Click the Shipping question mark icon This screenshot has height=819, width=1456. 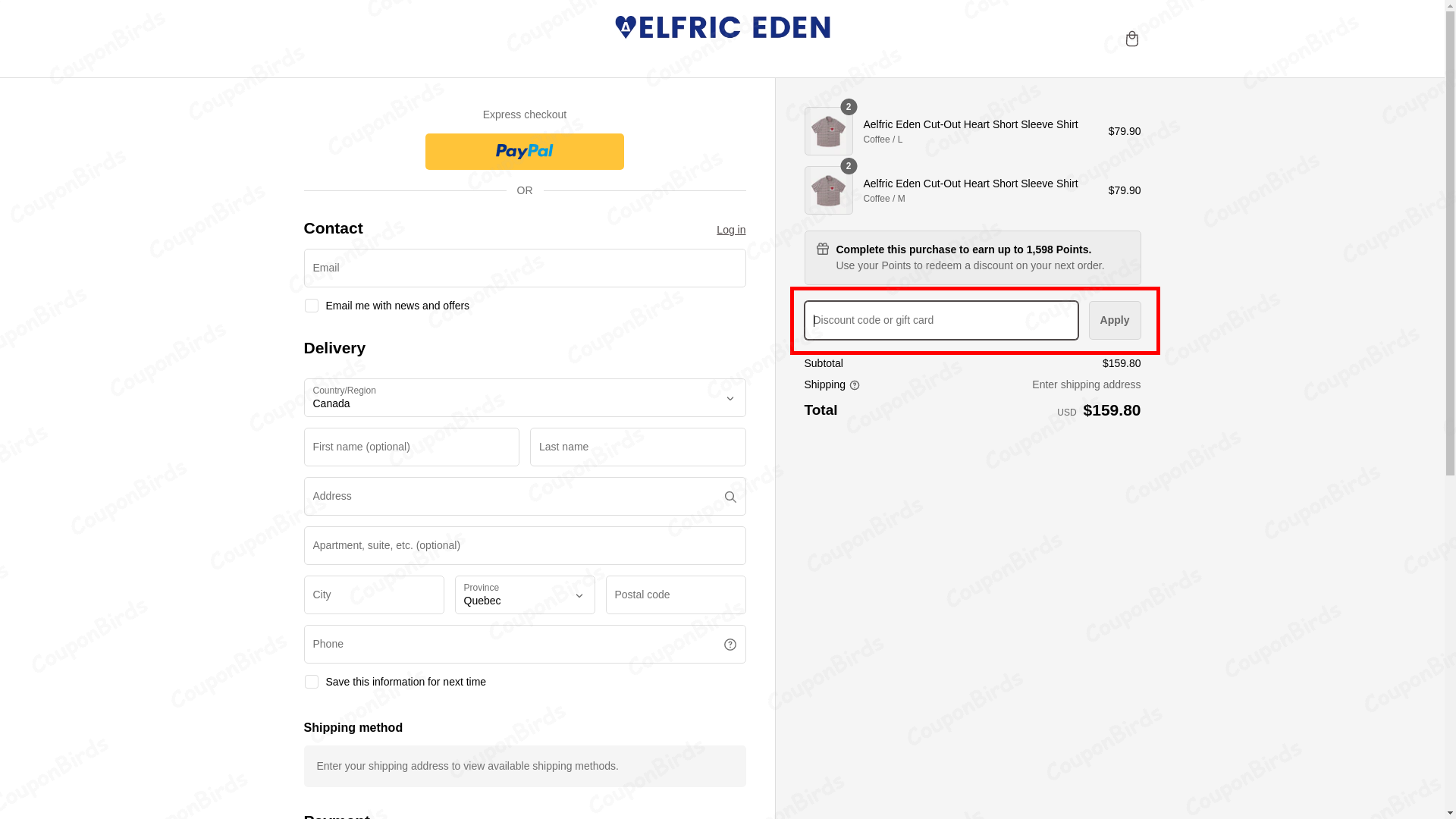(x=855, y=385)
